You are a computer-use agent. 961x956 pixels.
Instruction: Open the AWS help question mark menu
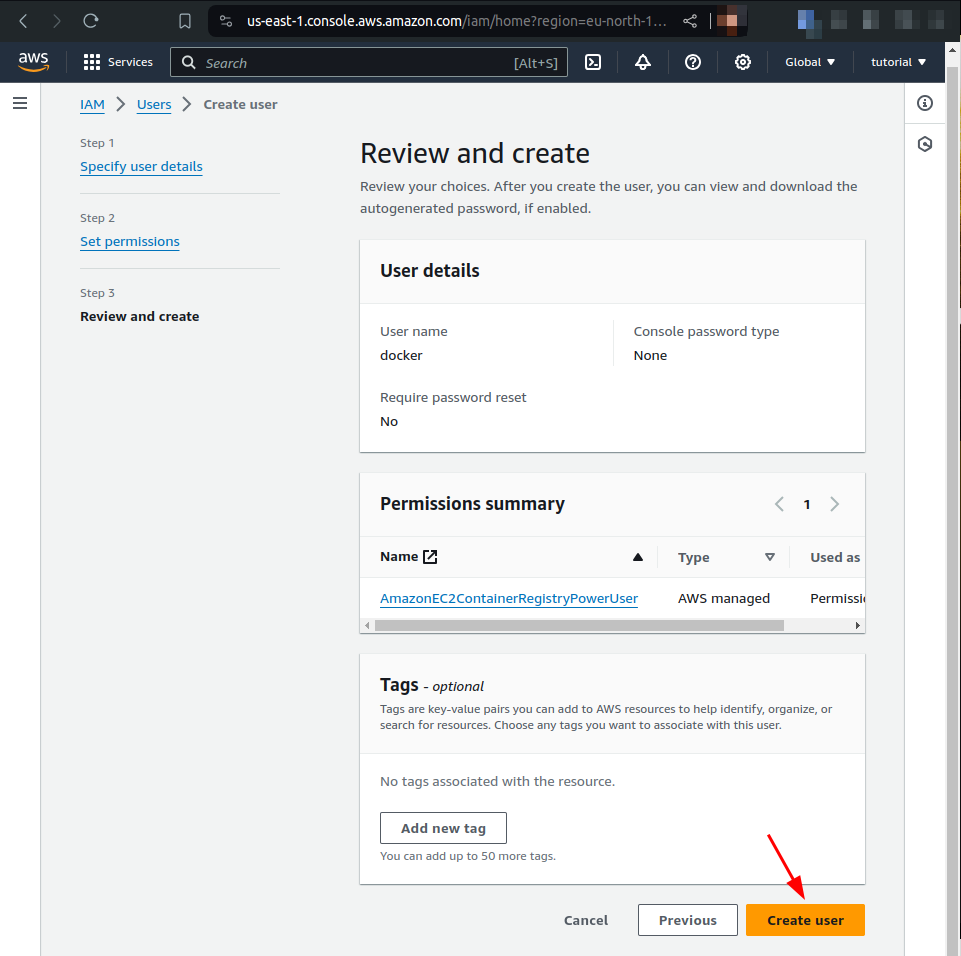[693, 62]
